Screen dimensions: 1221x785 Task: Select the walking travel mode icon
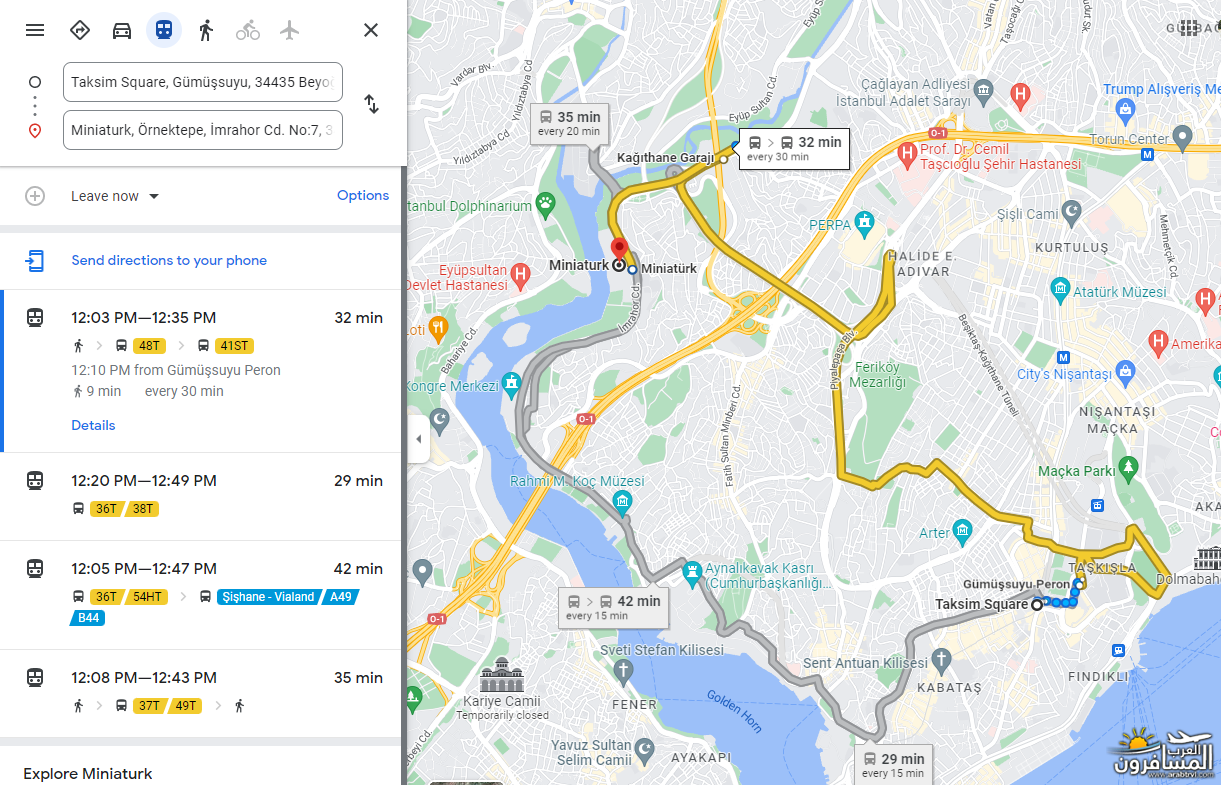[x=206, y=30]
